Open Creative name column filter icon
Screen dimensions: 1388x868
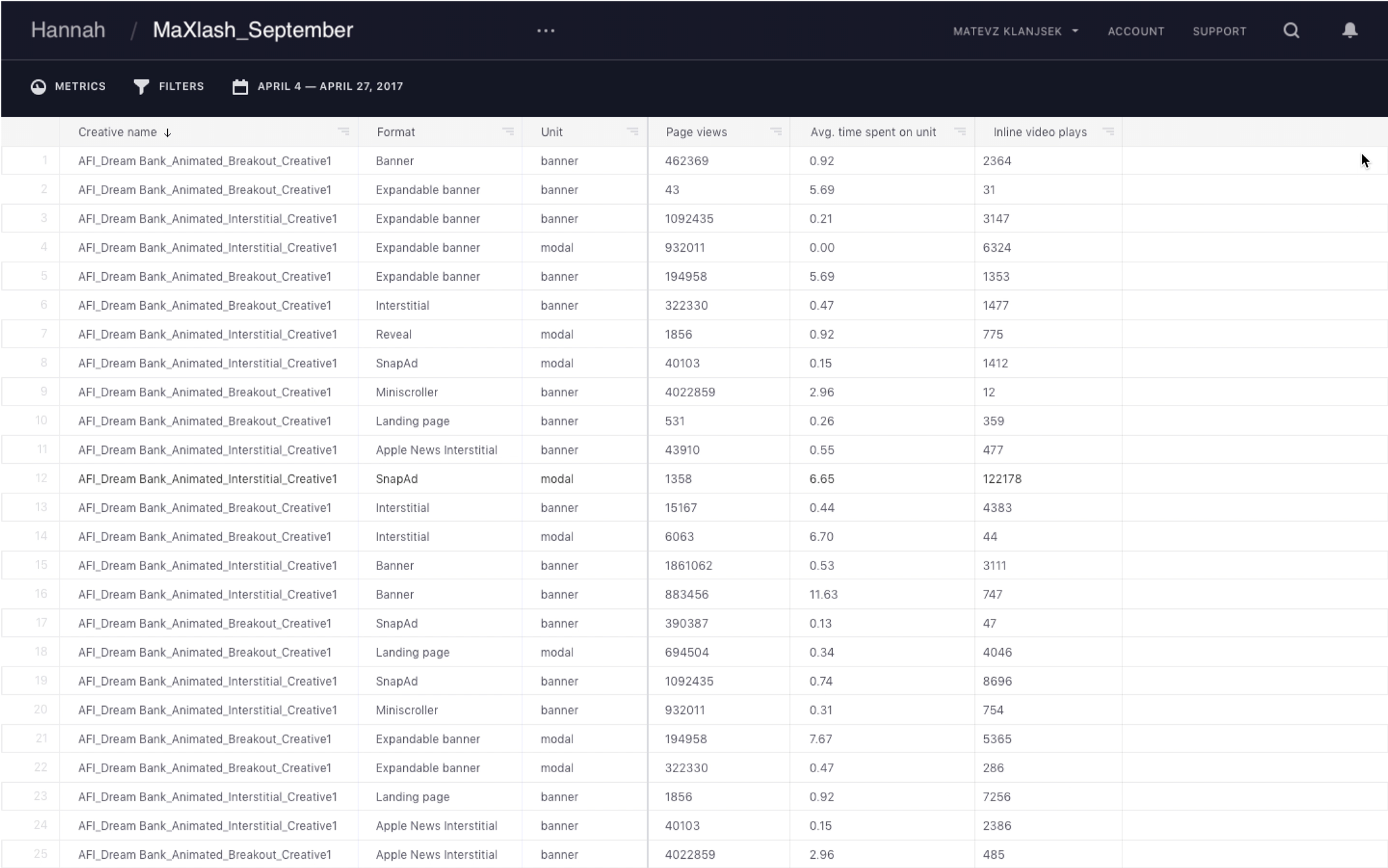(344, 131)
